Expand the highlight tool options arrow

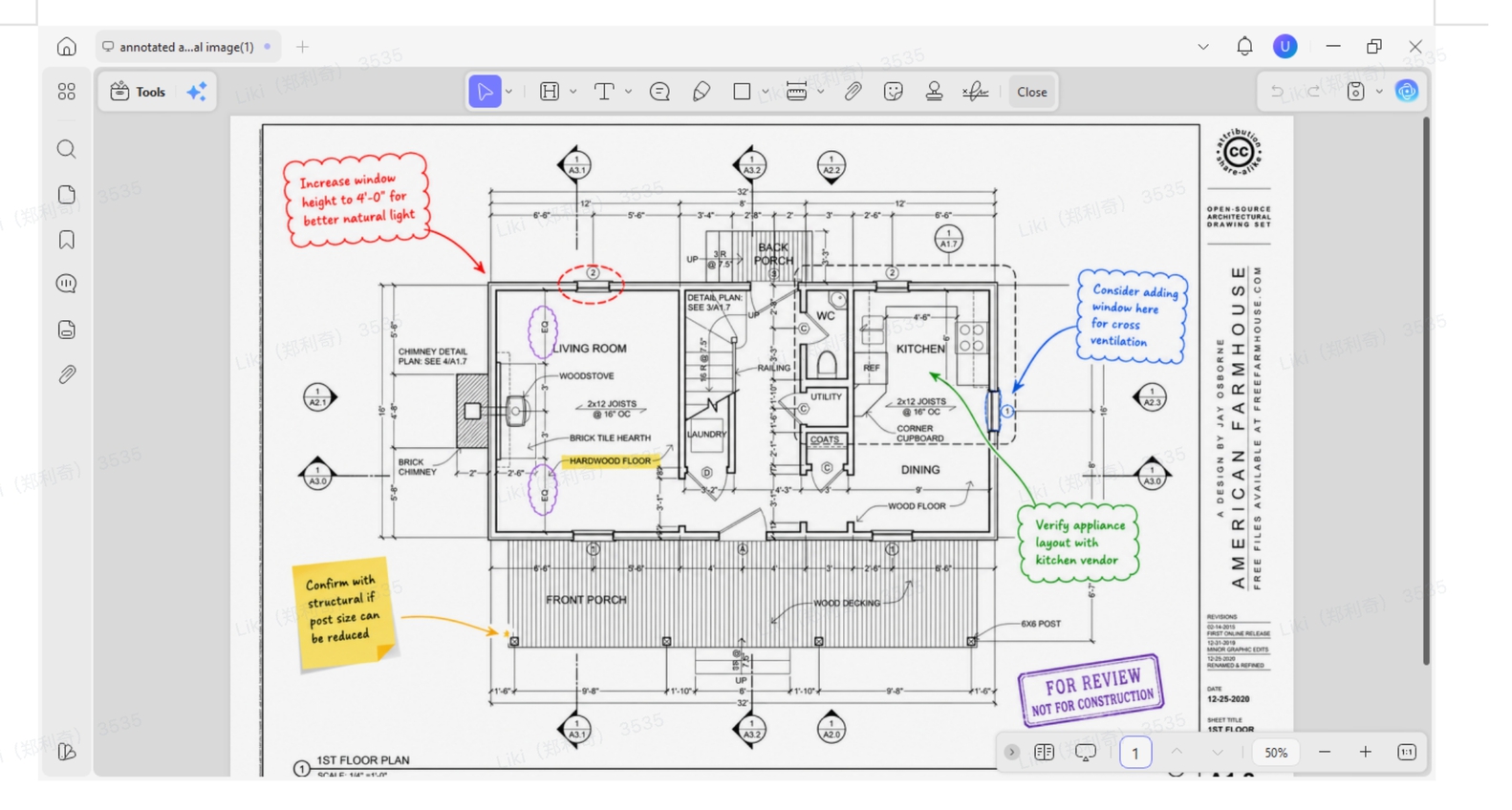573,92
